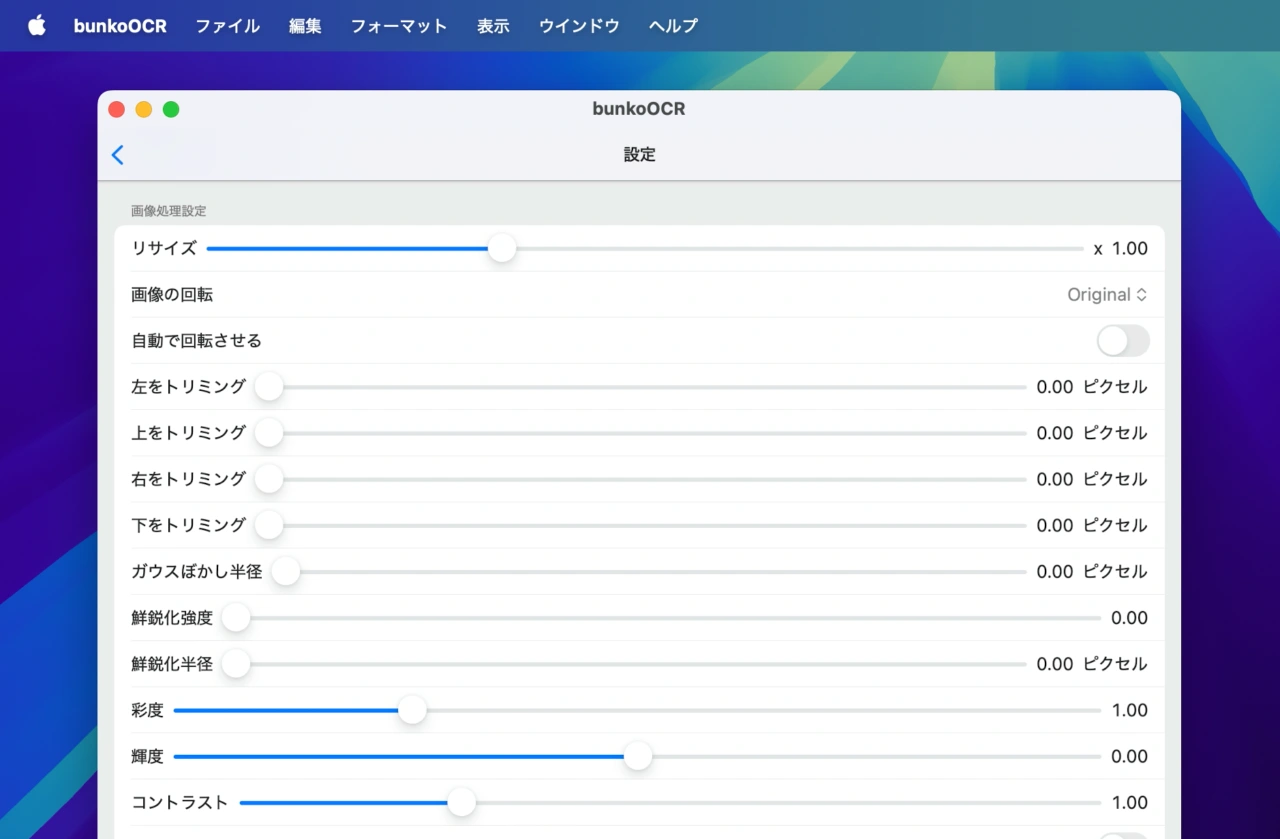Open the ウインドウ menu
This screenshot has width=1280, height=839.
578,26
